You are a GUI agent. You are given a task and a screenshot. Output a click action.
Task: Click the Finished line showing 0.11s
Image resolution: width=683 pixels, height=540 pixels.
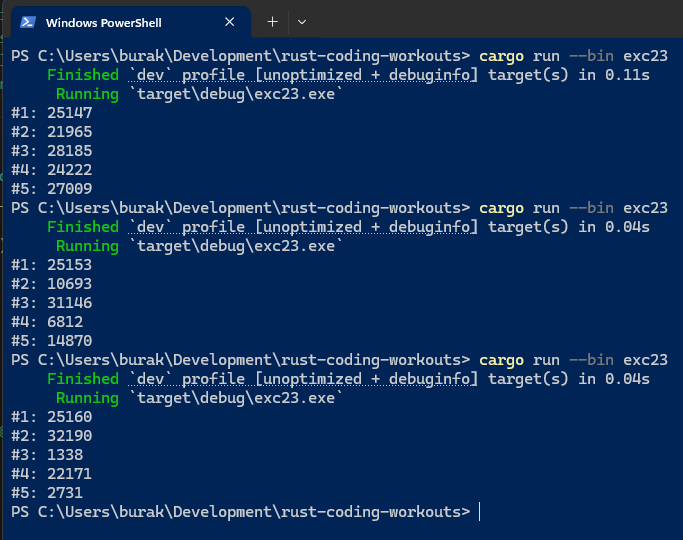(x=348, y=75)
